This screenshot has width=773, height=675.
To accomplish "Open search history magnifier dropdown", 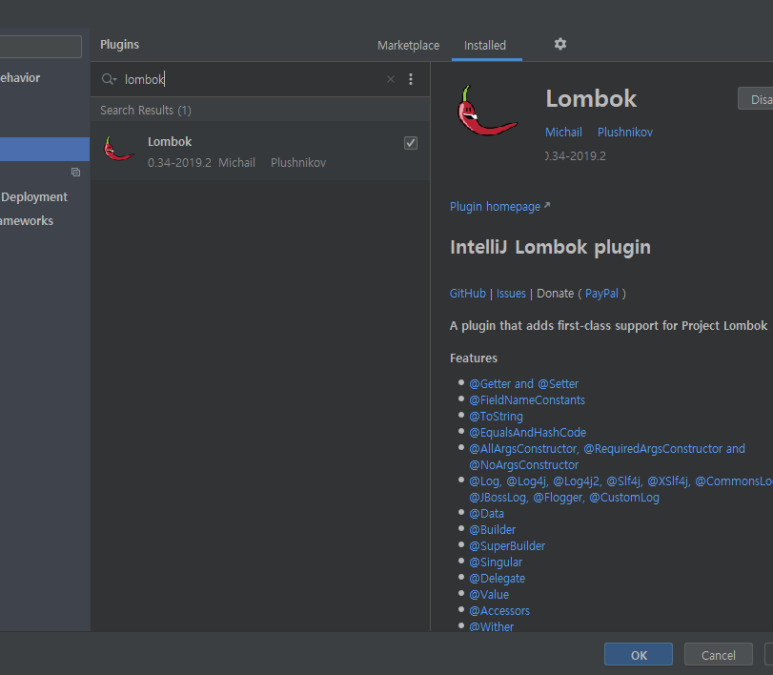I will [x=108, y=79].
